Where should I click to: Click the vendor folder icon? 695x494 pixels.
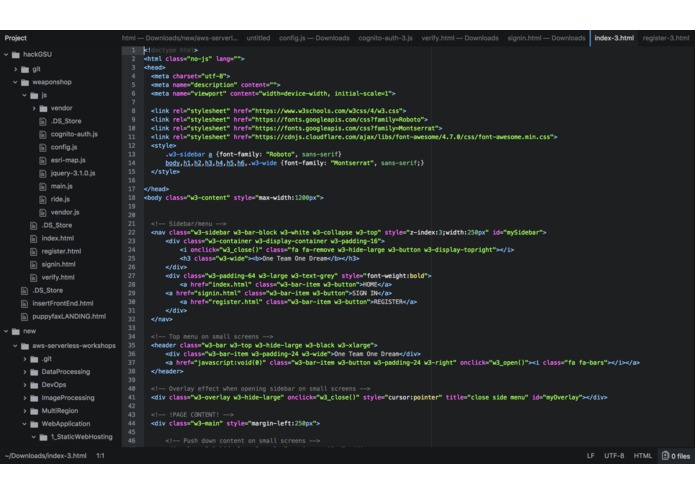point(43,108)
